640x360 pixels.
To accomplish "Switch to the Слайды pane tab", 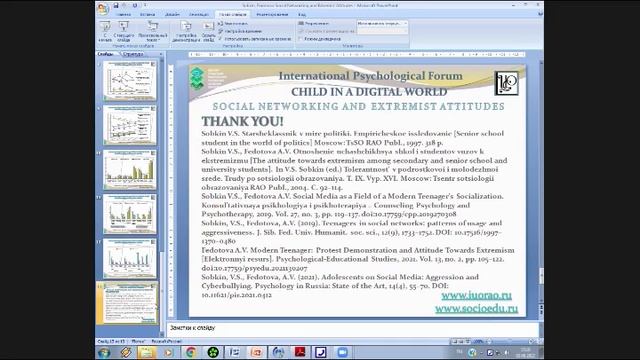I will point(106,54).
